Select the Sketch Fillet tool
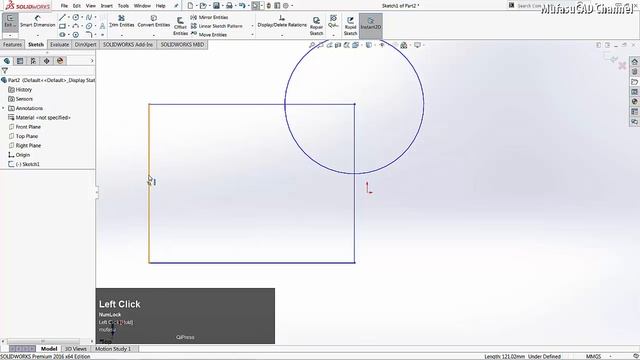Viewport: 640px width, 360px height. coord(89,34)
